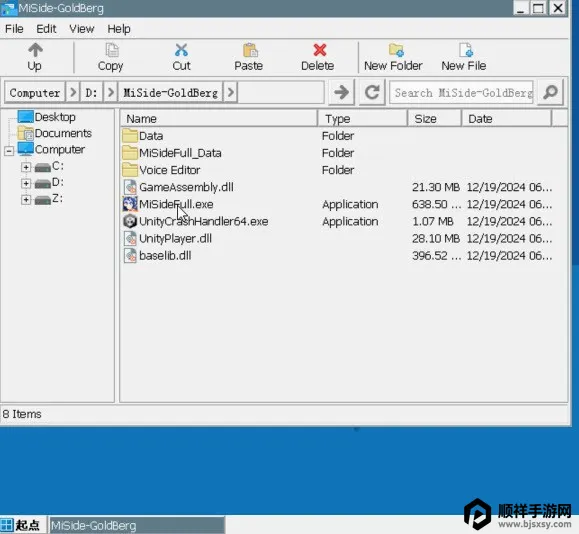Go up one folder level
The image size is (579, 534).
click(x=35, y=57)
